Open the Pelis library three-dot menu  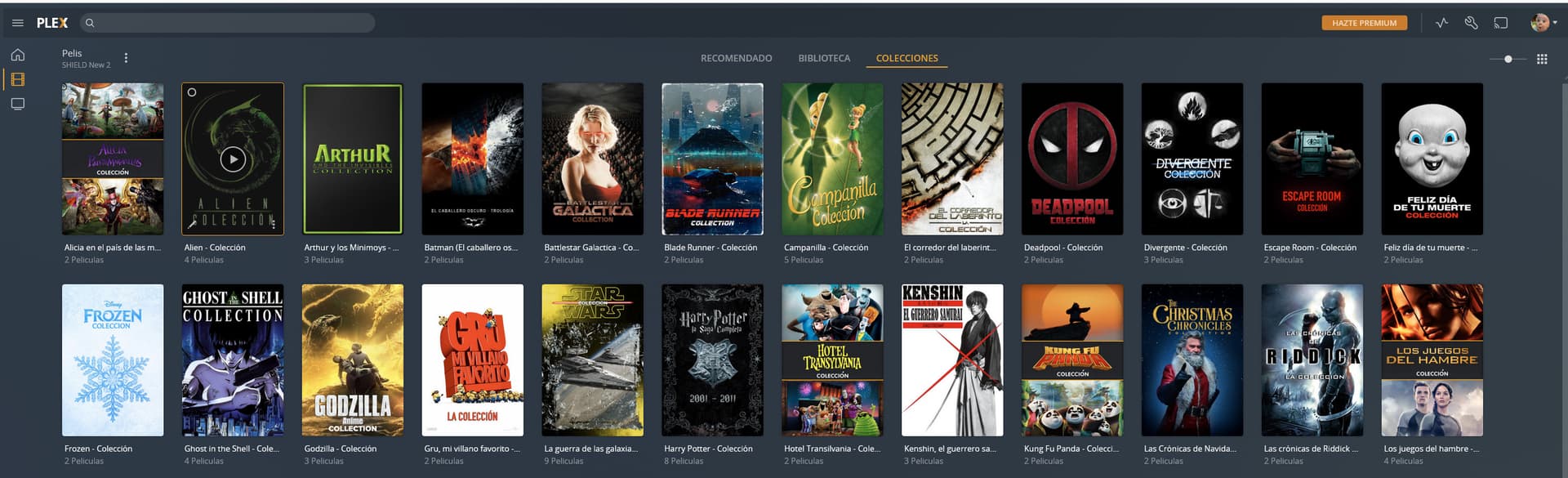pos(126,58)
